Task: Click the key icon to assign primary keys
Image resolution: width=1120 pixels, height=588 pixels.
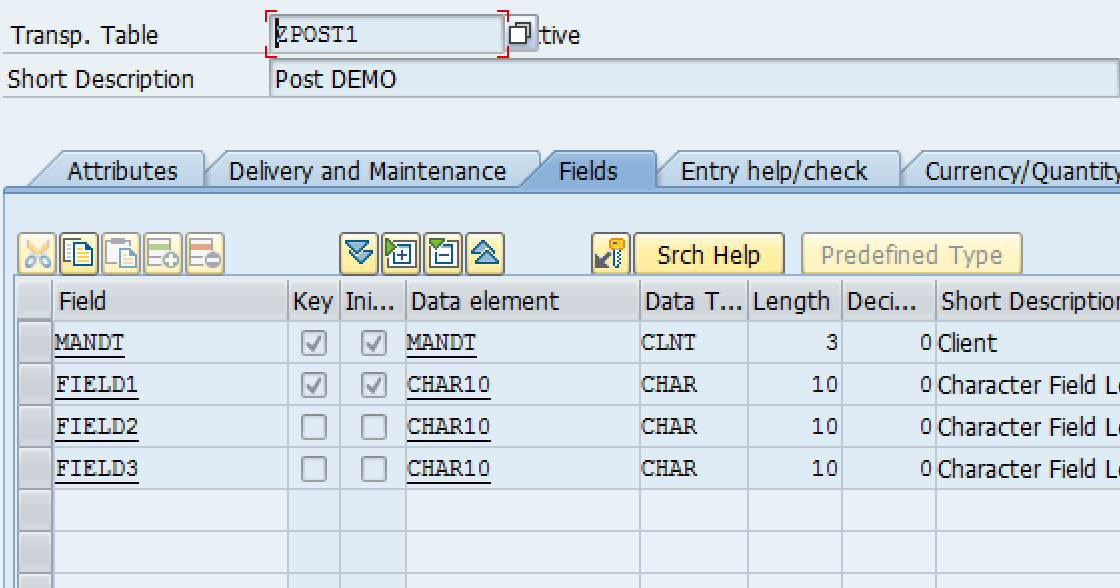Action: tap(610, 253)
